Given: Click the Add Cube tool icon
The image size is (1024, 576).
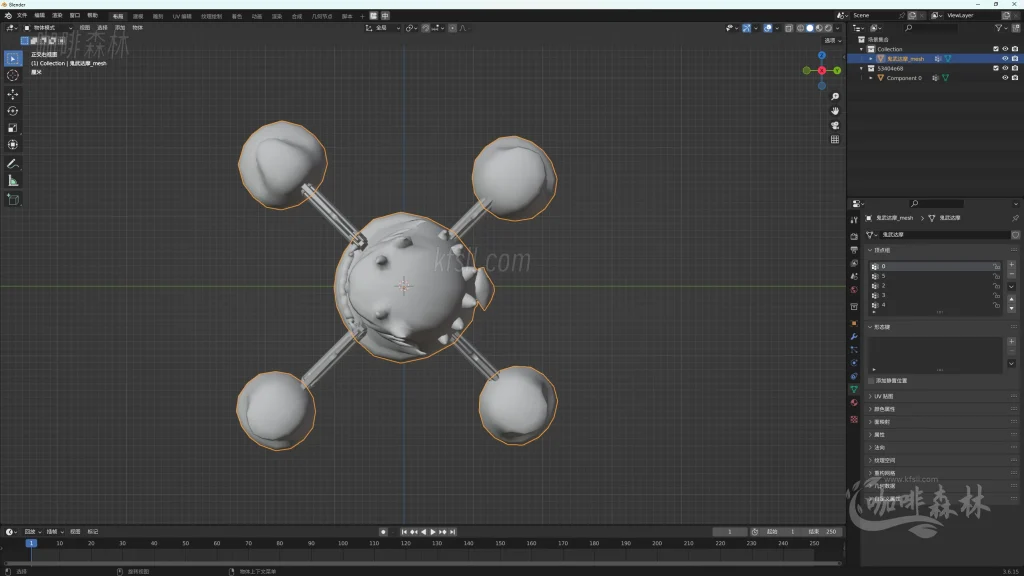Looking at the screenshot, I should [x=13, y=199].
